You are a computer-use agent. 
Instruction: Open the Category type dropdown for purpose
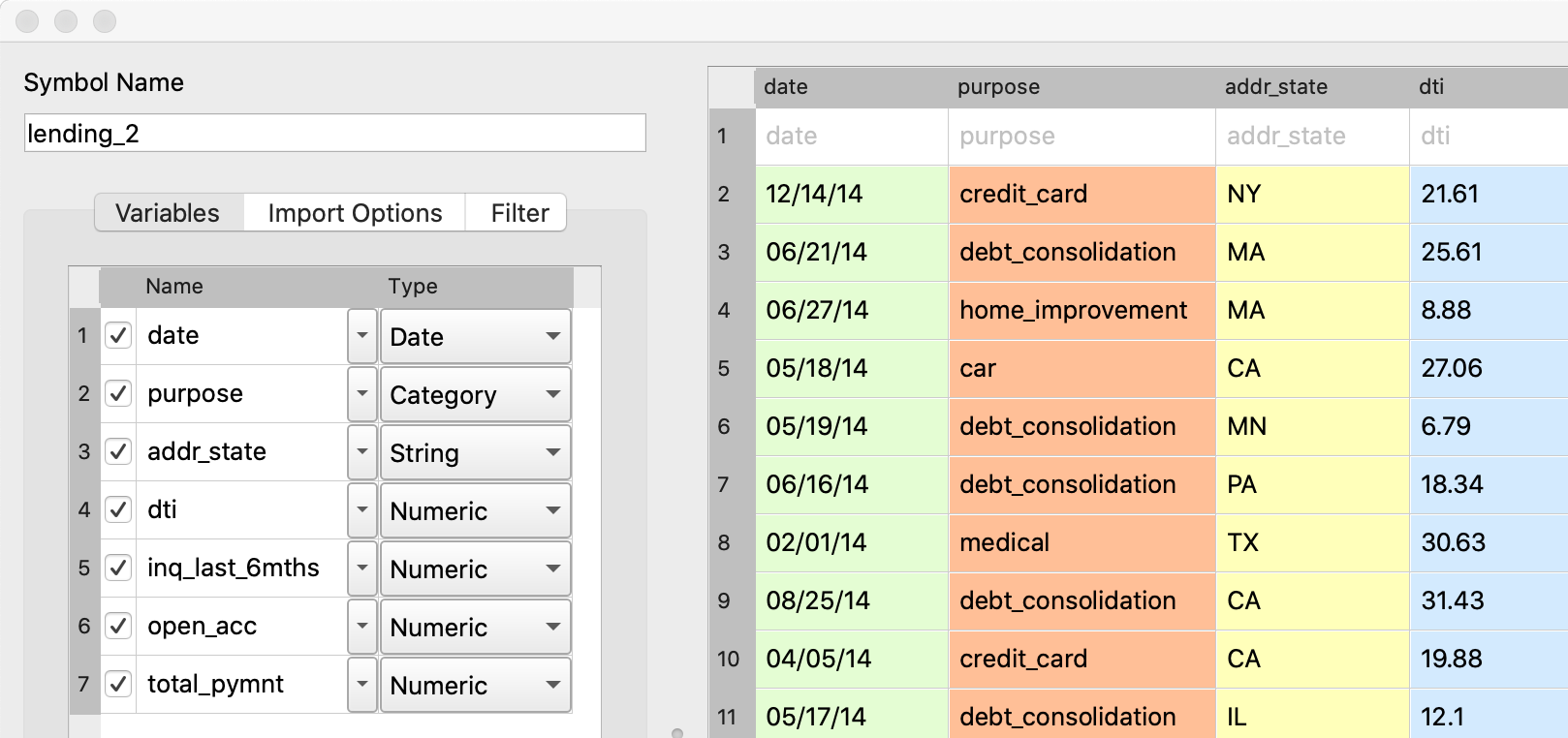coord(475,394)
